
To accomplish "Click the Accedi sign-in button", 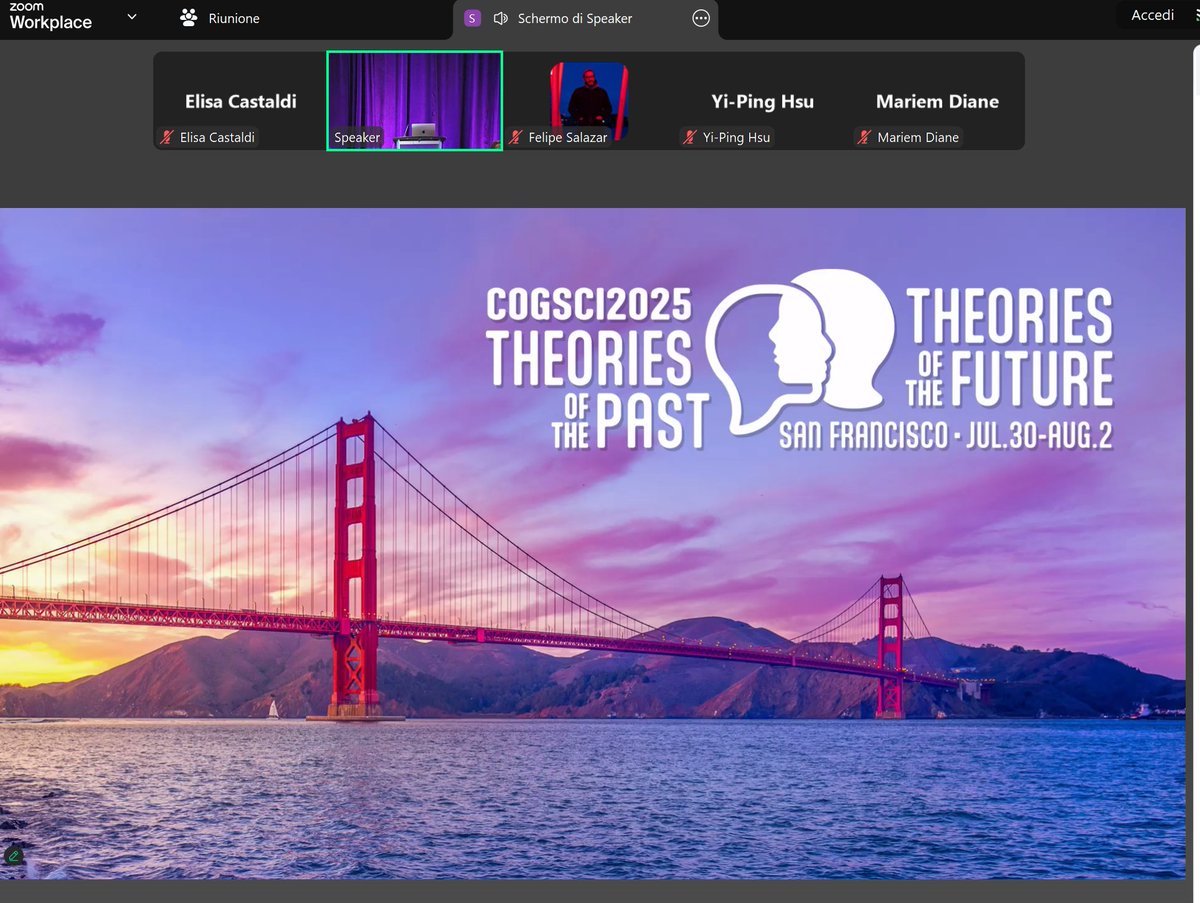I will click(x=1152, y=15).
